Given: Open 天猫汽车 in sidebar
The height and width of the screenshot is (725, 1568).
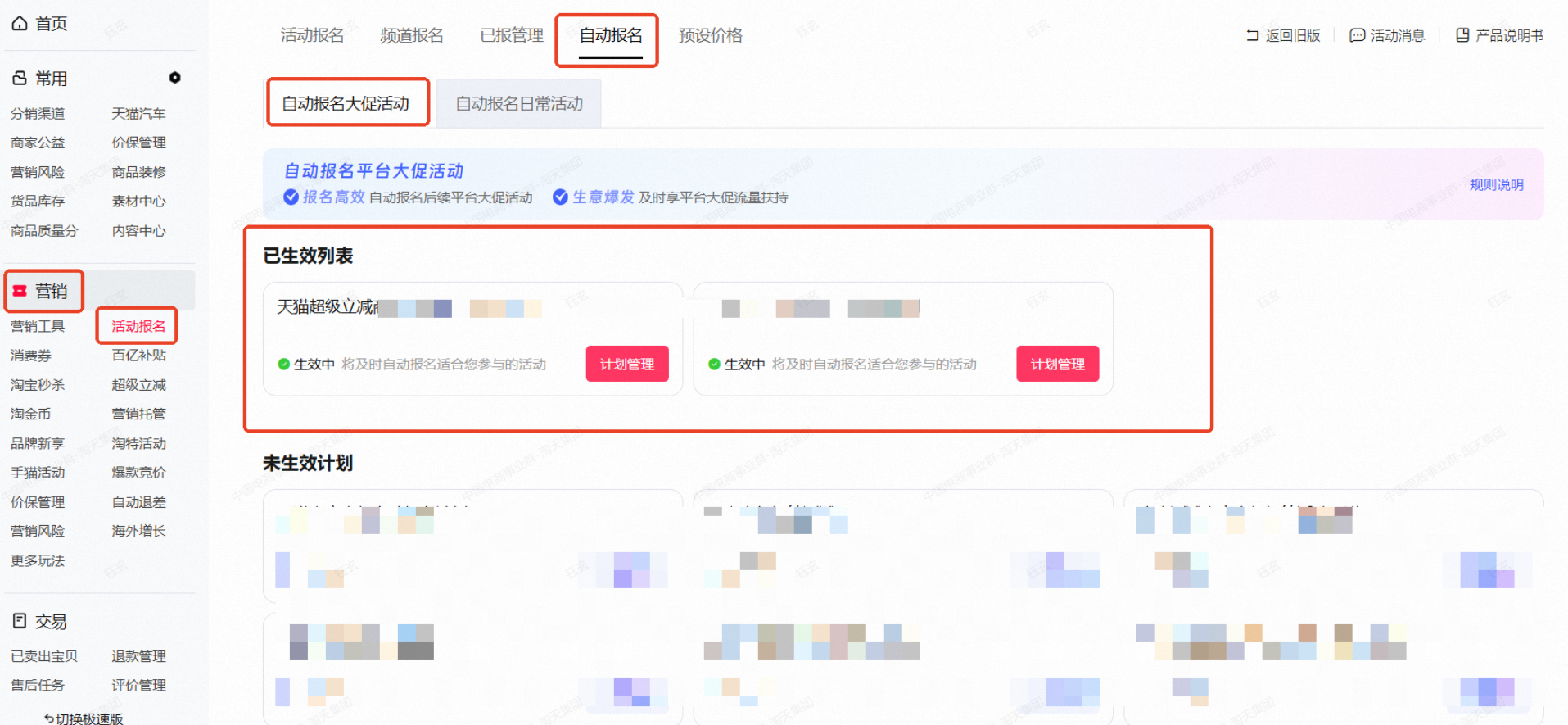Looking at the screenshot, I should pyautogui.click(x=138, y=113).
